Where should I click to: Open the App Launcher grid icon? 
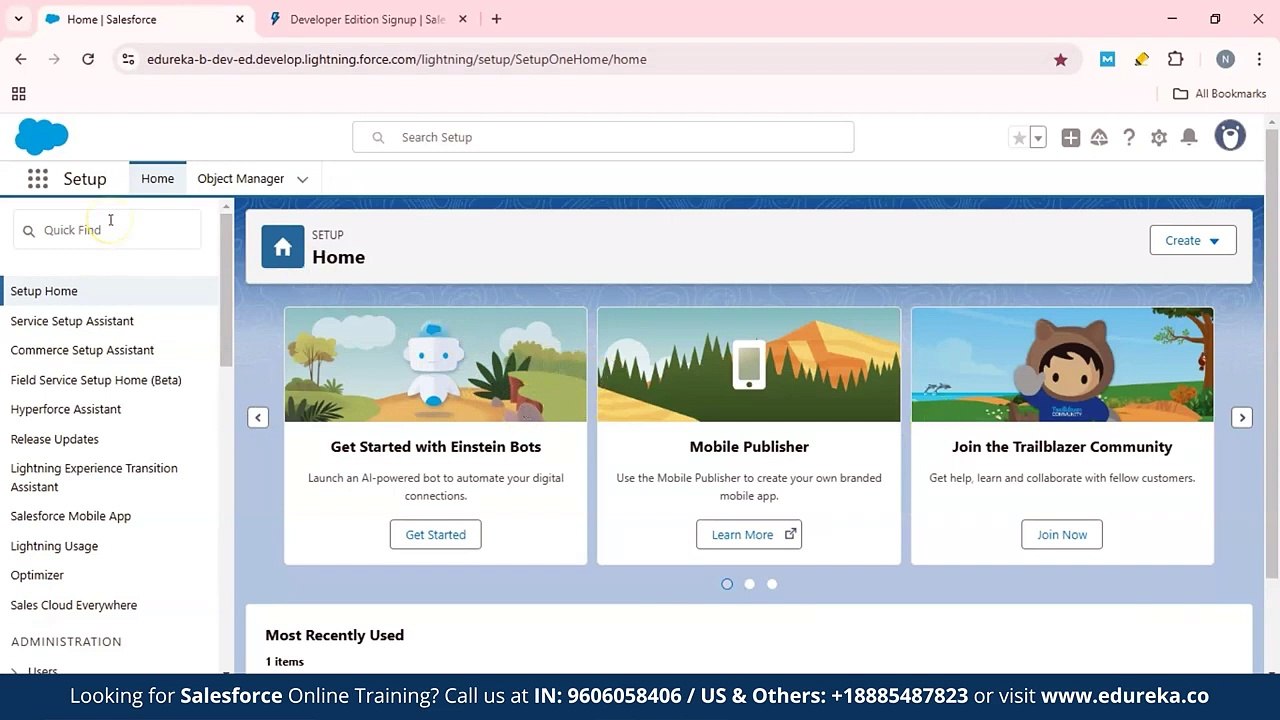click(38, 179)
